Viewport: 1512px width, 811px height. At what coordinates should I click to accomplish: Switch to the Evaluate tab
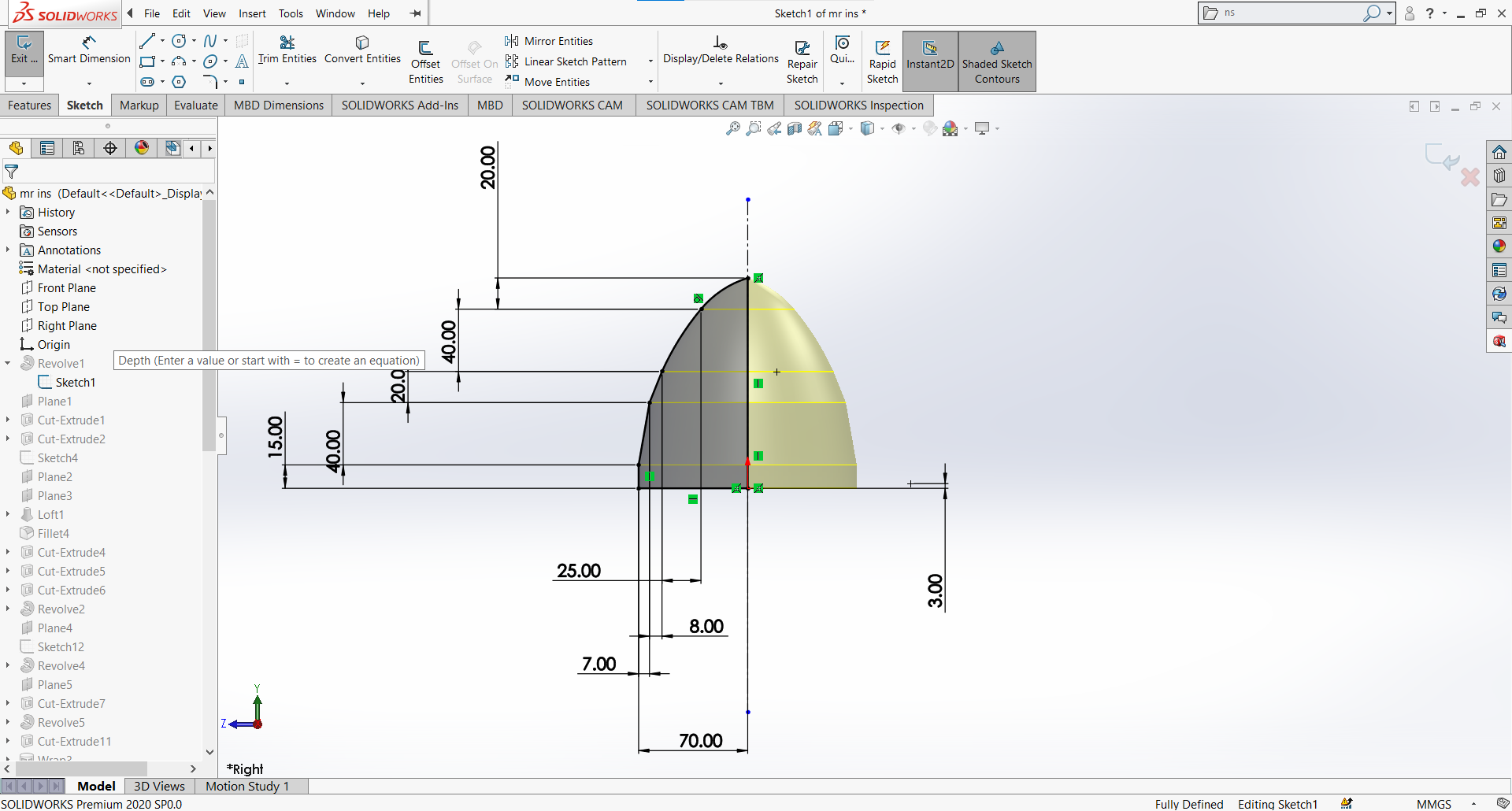pos(196,106)
